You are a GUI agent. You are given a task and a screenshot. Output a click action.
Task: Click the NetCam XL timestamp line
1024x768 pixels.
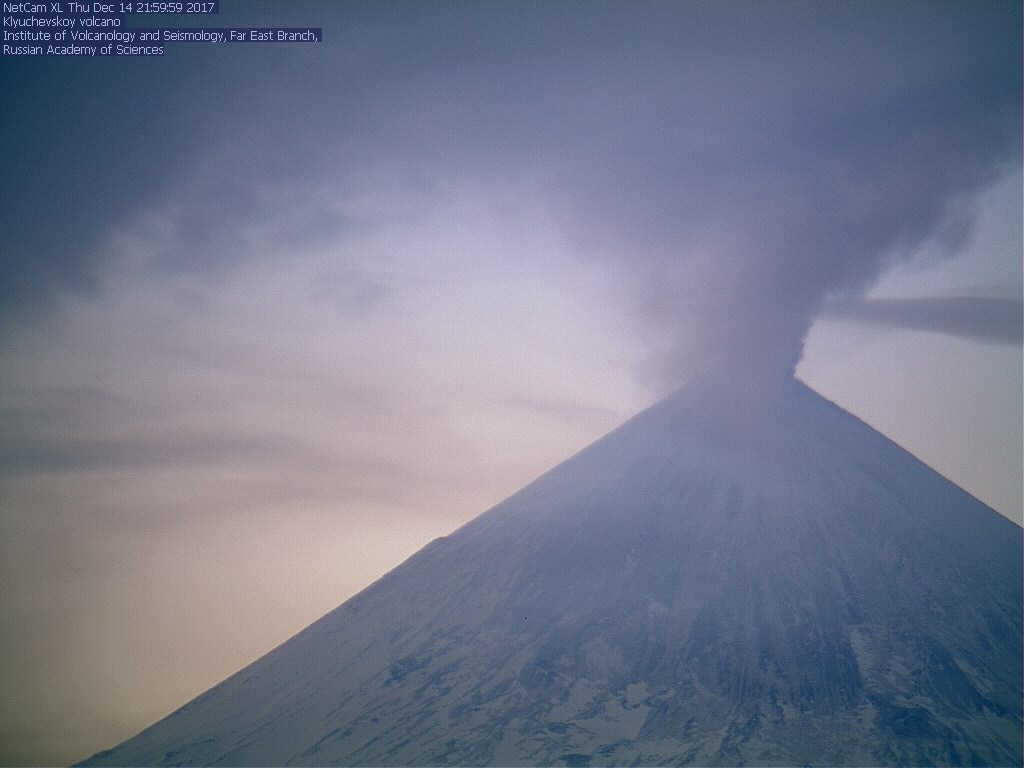click(x=109, y=8)
